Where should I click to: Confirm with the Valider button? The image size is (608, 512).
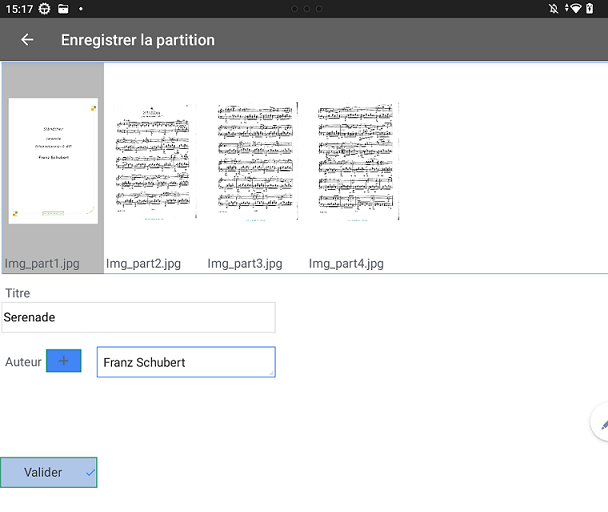pyautogui.click(x=48, y=472)
